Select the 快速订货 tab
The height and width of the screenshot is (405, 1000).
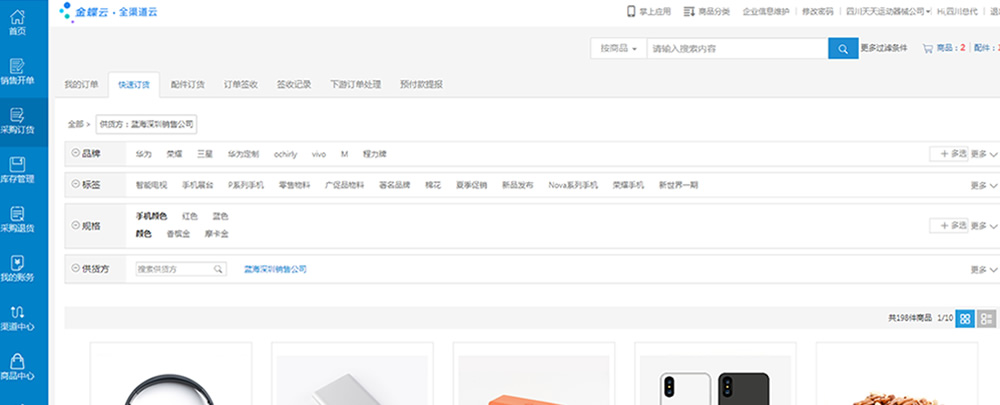134,85
